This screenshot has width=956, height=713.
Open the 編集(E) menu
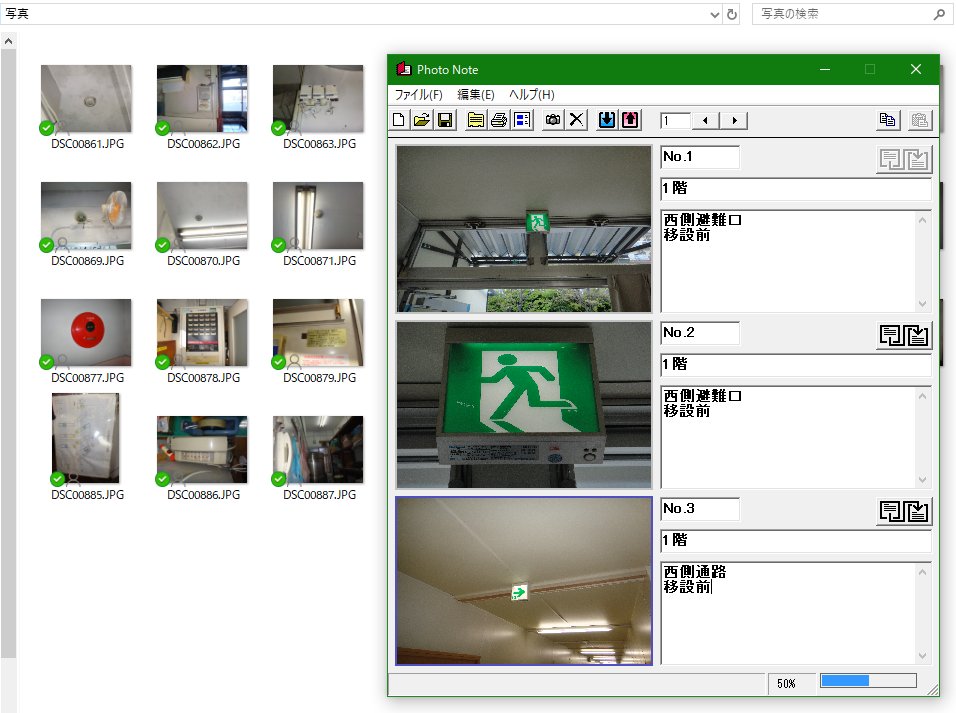(476, 95)
